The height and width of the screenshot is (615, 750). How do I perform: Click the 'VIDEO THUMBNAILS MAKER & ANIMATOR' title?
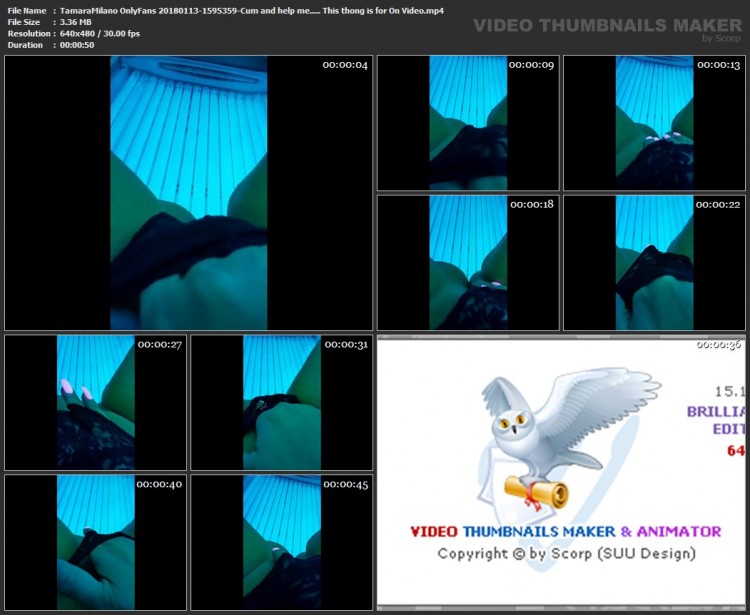[565, 532]
